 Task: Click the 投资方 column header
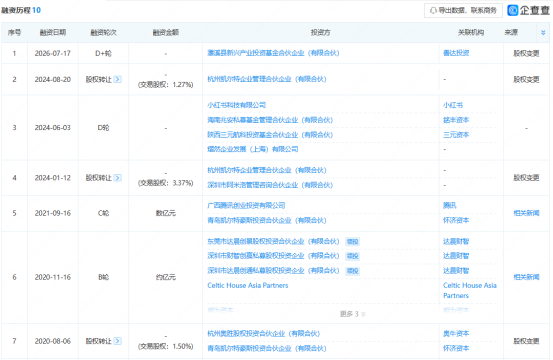tap(320, 32)
